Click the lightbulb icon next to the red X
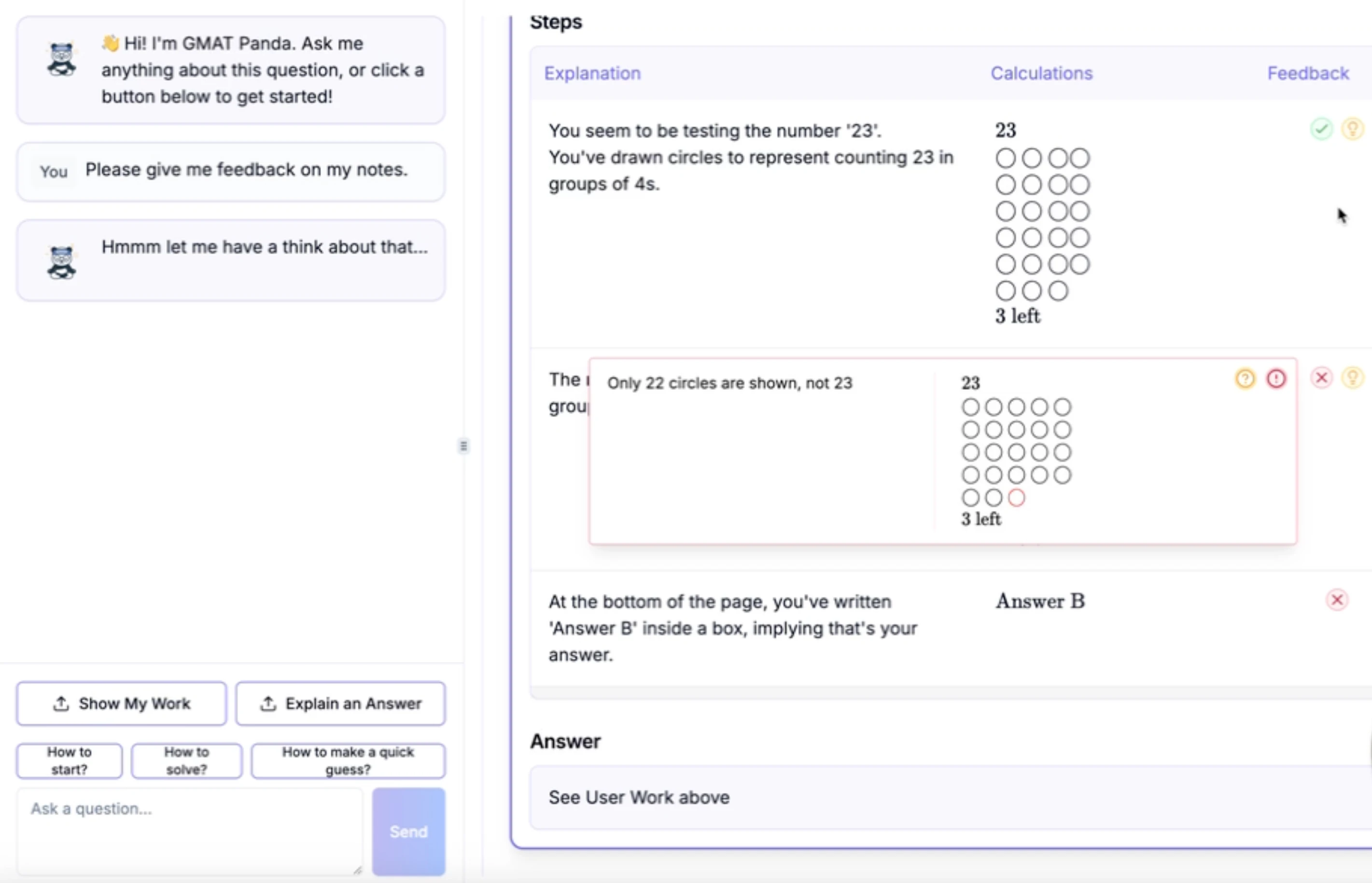The image size is (1372, 883). tap(1354, 377)
